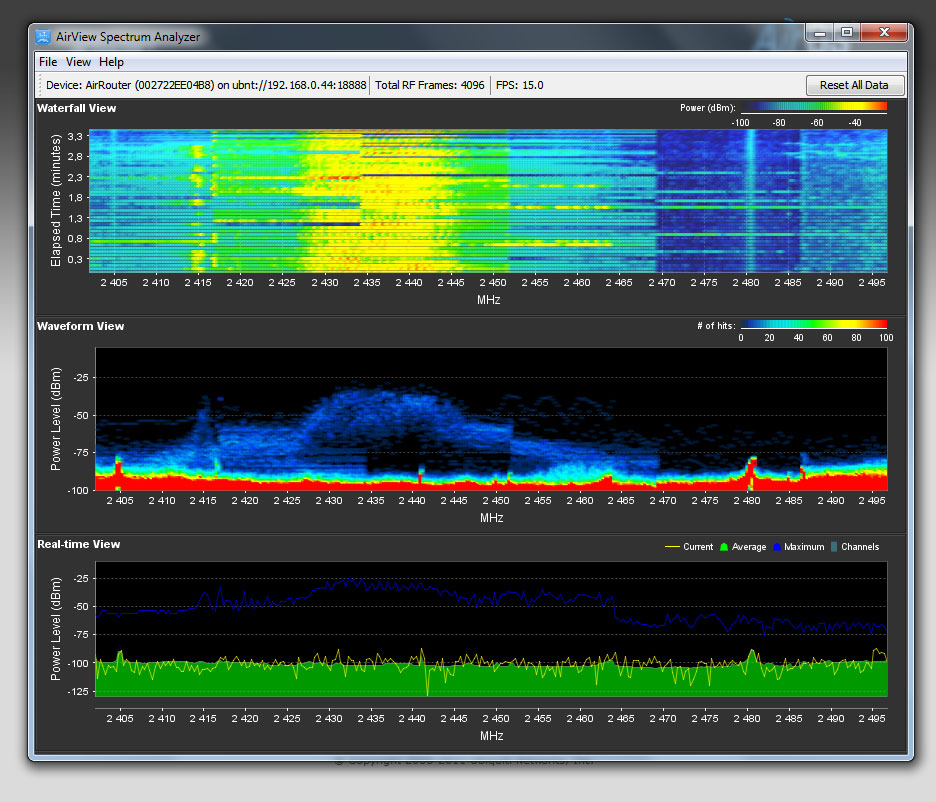Select the Waterfall View panel heading

tap(76, 108)
